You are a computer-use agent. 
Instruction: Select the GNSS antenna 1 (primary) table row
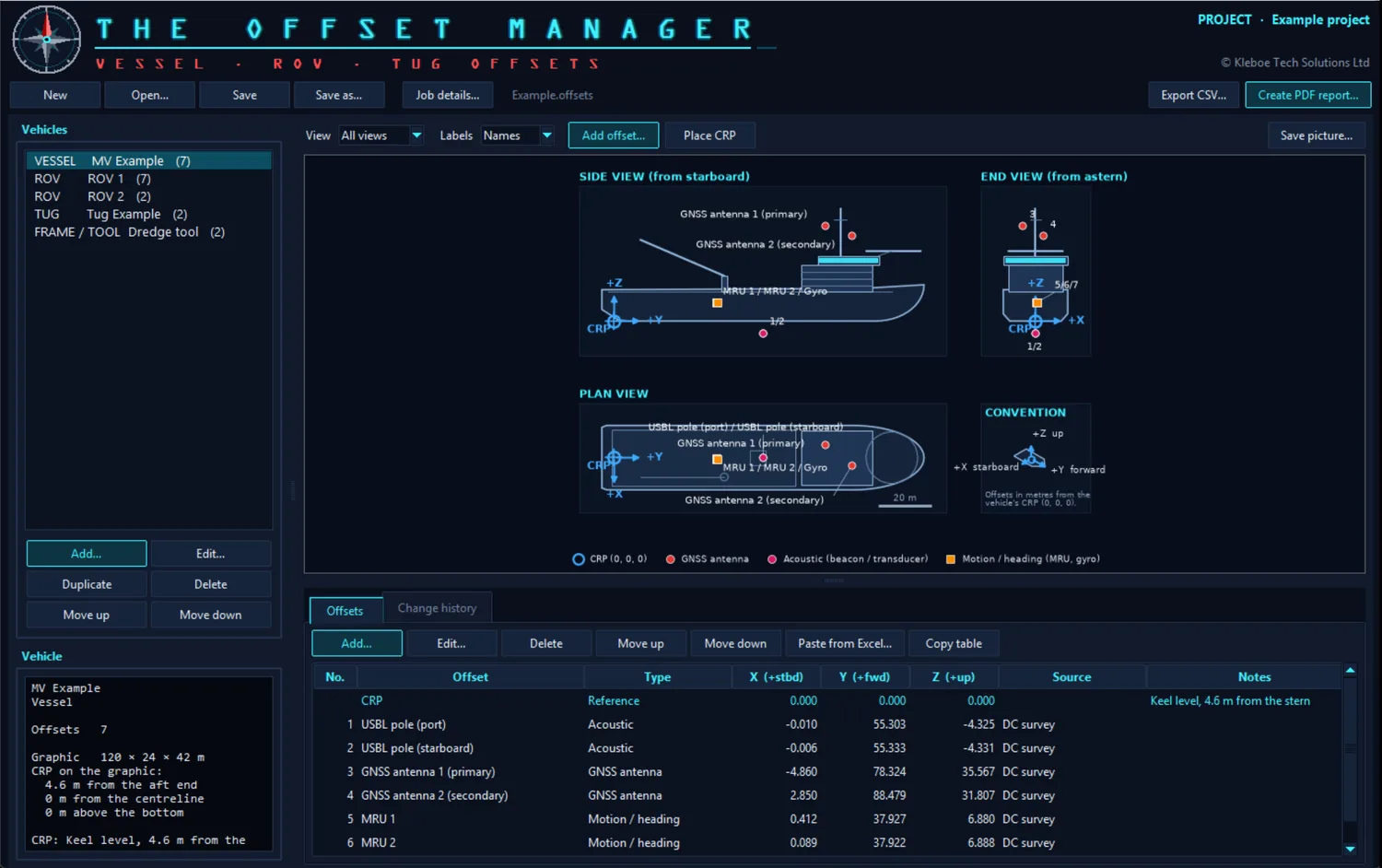point(826,772)
